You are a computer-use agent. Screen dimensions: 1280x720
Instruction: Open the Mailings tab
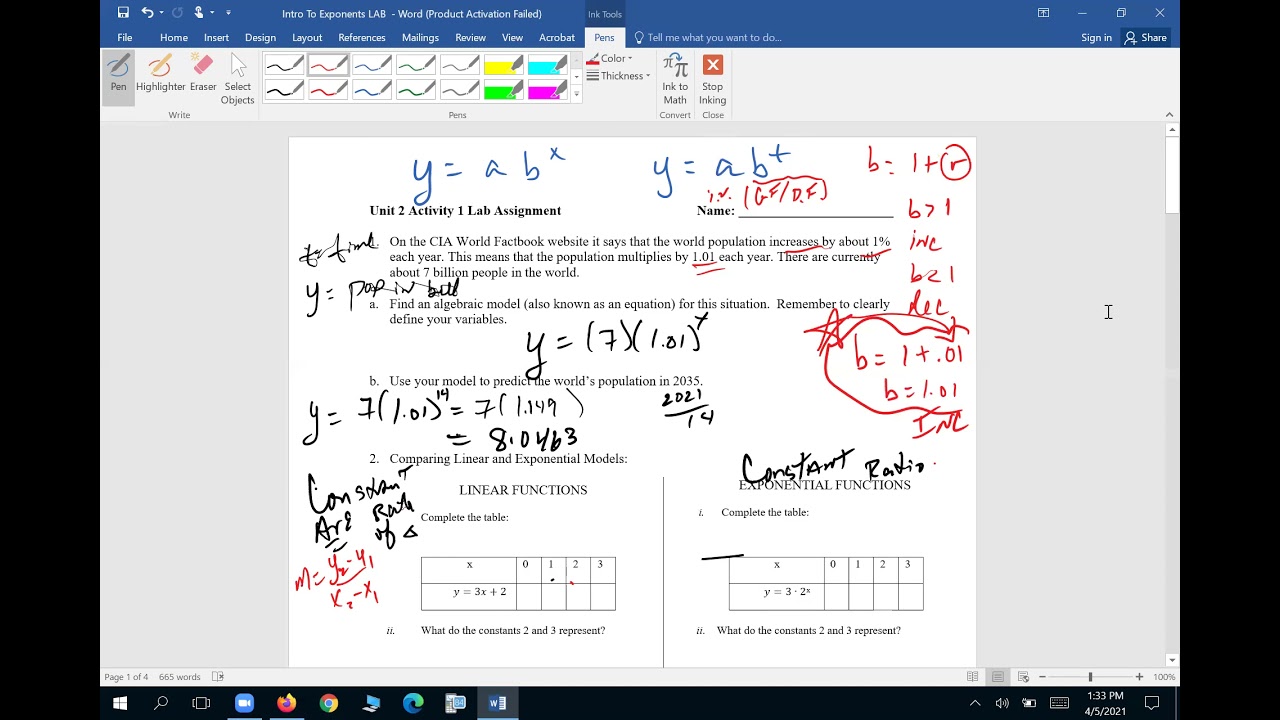pos(420,38)
